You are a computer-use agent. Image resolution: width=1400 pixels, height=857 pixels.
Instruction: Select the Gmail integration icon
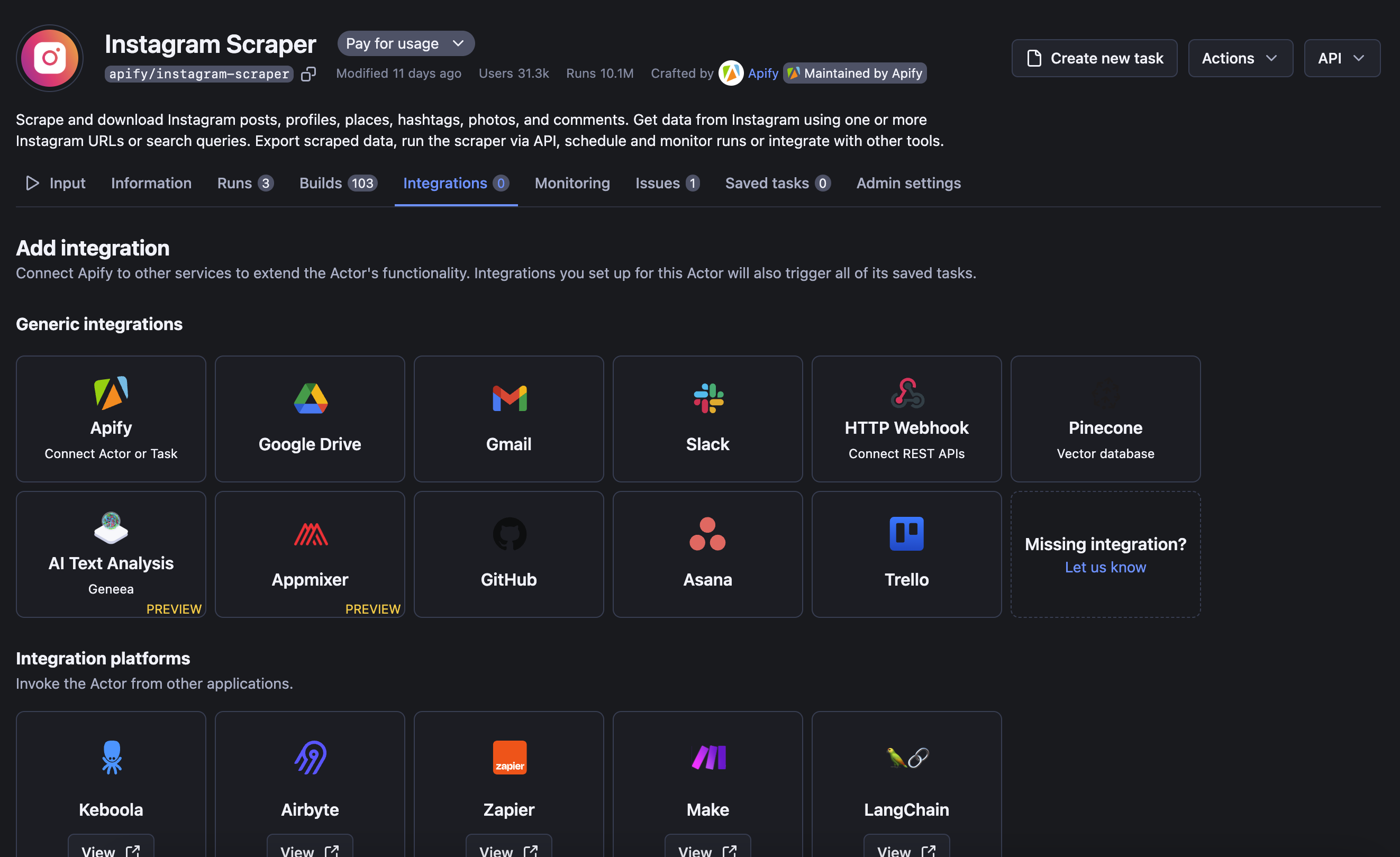pyautogui.click(x=509, y=398)
